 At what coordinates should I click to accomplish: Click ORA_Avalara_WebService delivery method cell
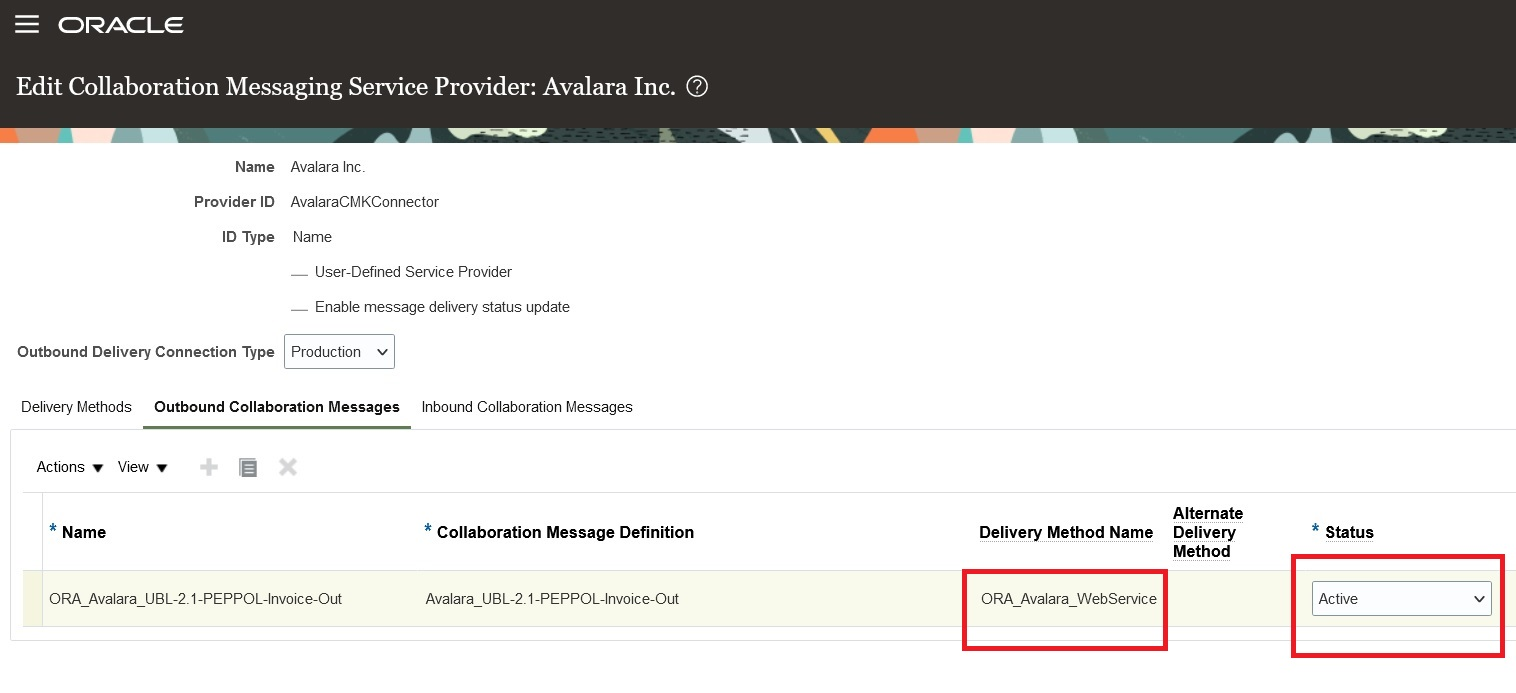click(x=1069, y=599)
